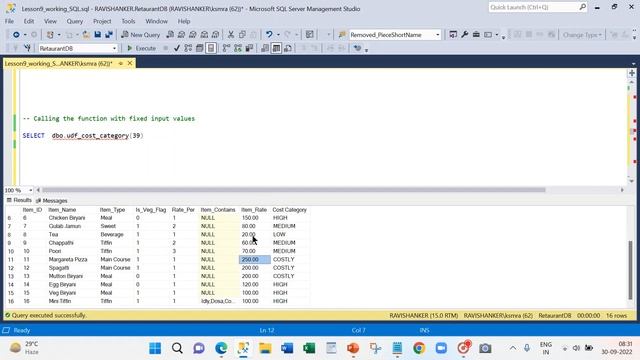
Task: Toggle Include Actual Execution Plan
Action: (227, 48)
